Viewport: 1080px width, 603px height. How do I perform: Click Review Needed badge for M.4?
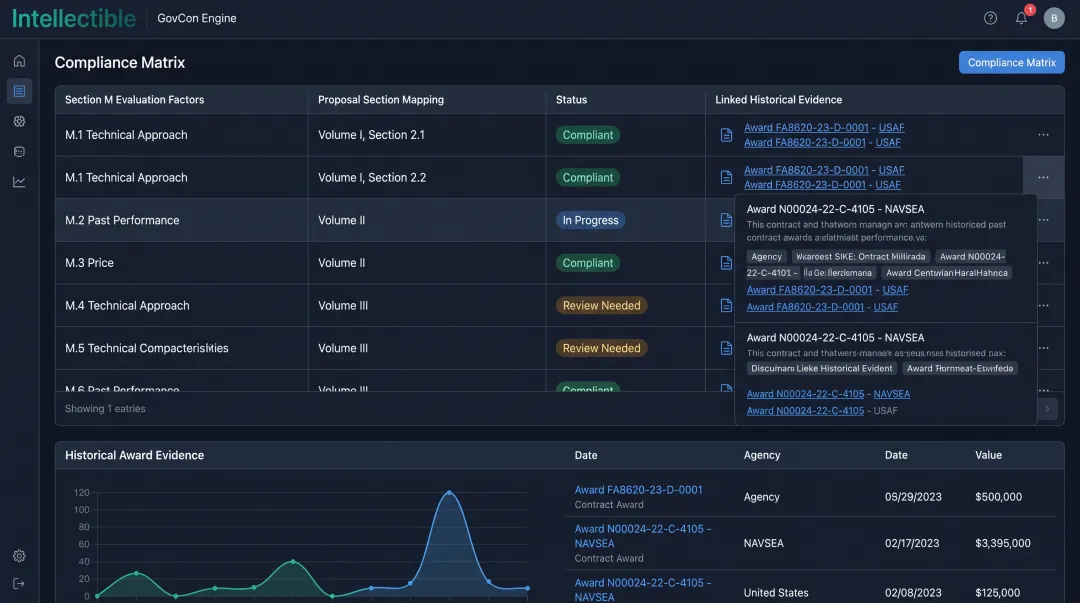(601, 305)
